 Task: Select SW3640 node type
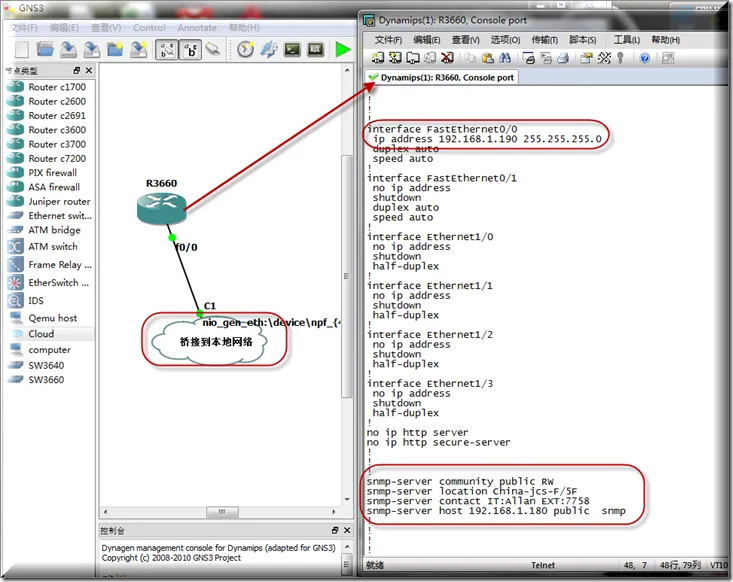click(x=50, y=365)
